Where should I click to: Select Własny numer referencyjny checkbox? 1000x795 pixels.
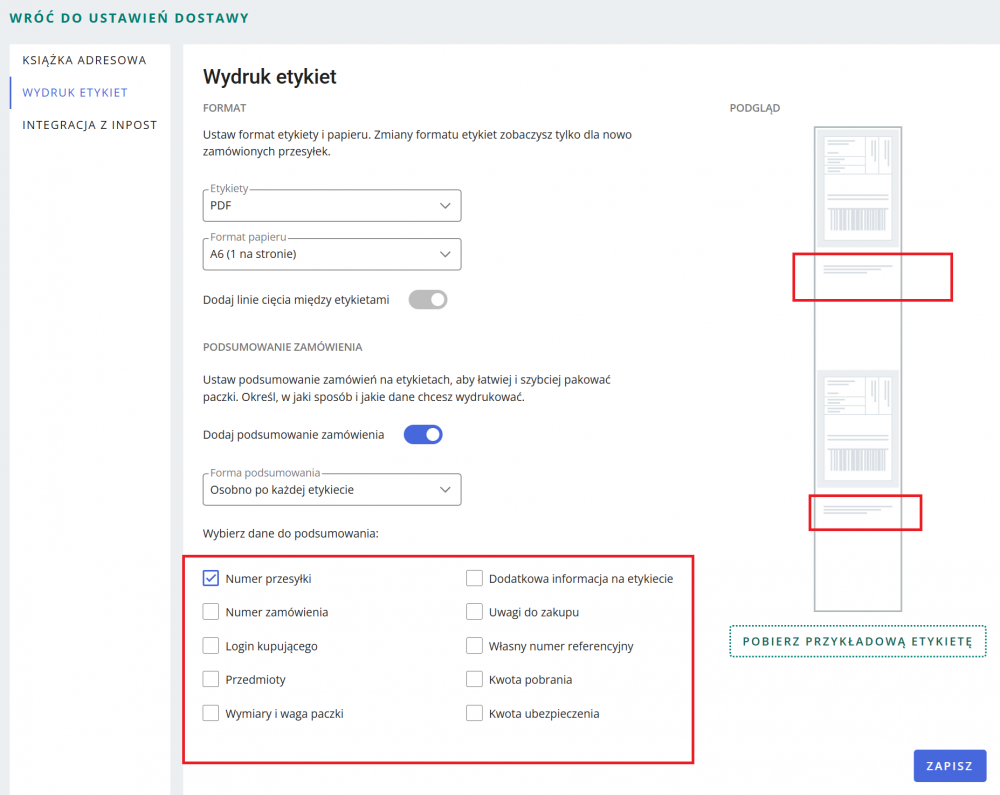tap(474, 646)
